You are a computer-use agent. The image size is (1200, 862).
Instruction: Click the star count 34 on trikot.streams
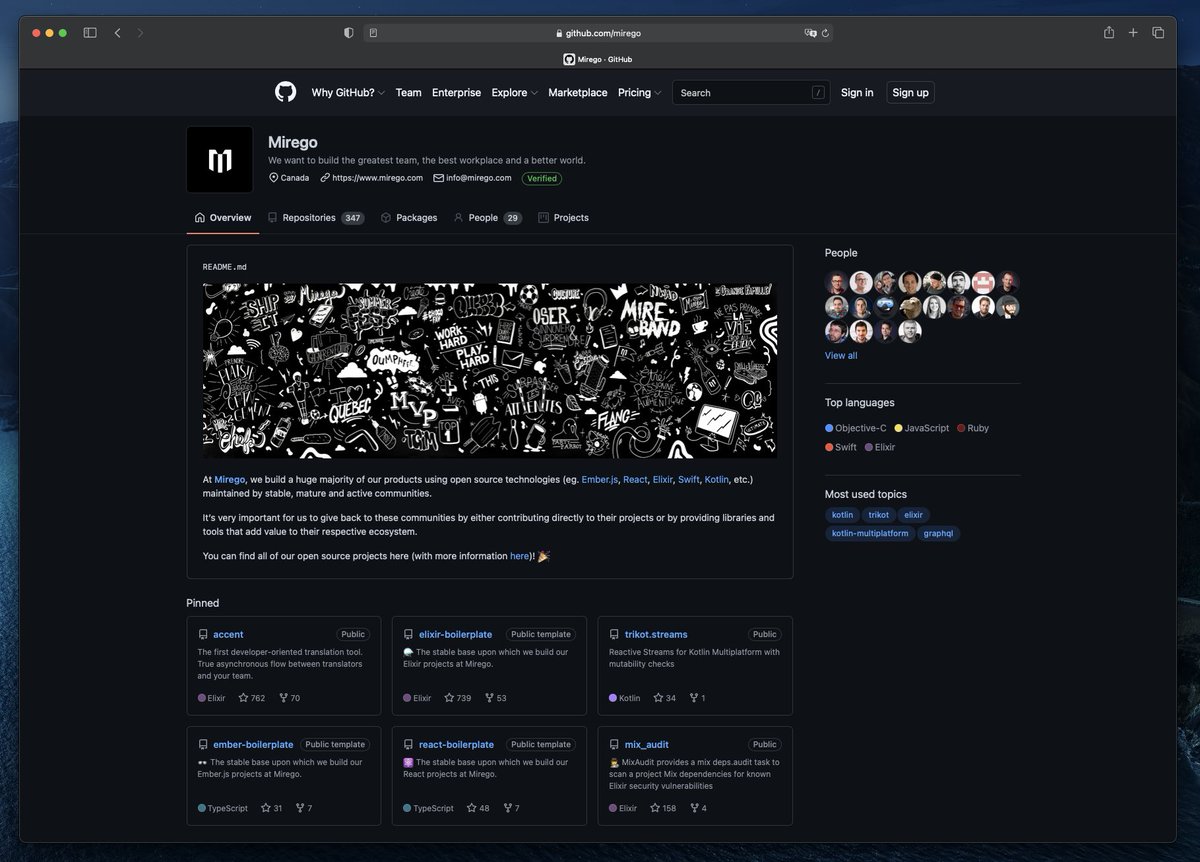[x=665, y=698]
